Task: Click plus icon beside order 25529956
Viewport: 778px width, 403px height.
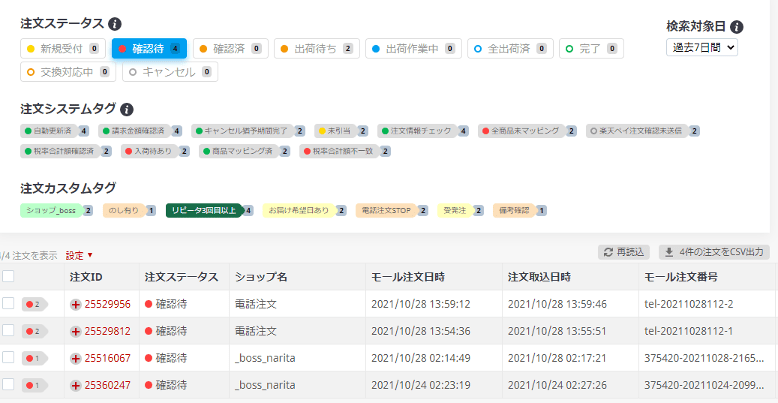Action: 76,304
